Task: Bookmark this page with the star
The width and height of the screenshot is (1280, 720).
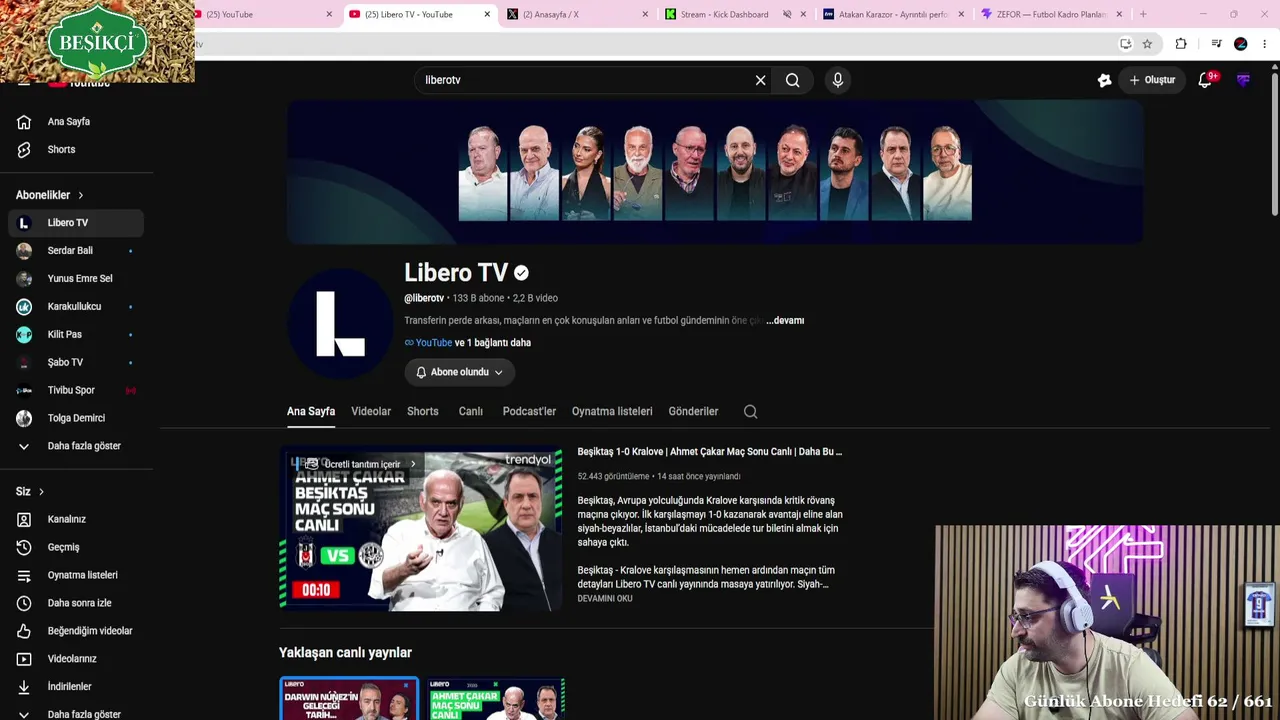Action: (x=1147, y=44)
